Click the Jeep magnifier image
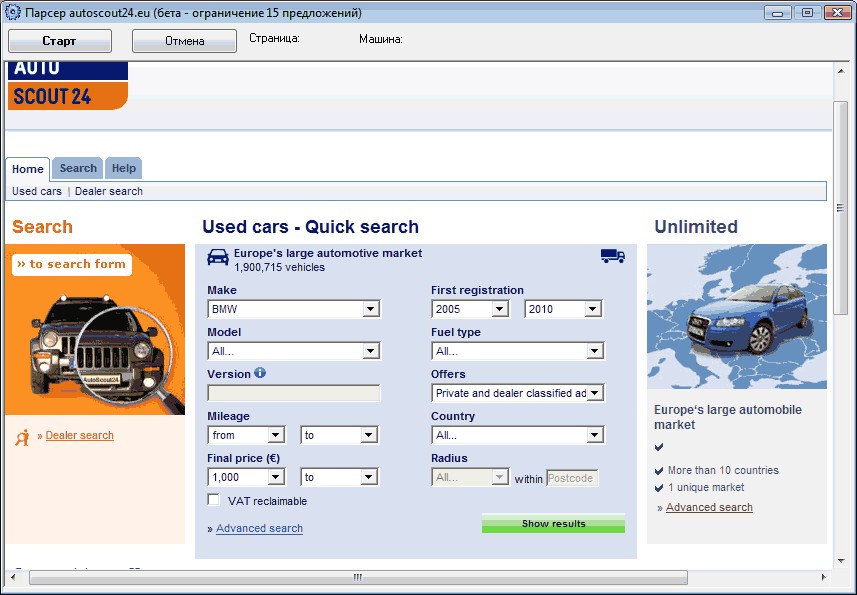This screenshot has height=595, width=857. pos(95,329)
